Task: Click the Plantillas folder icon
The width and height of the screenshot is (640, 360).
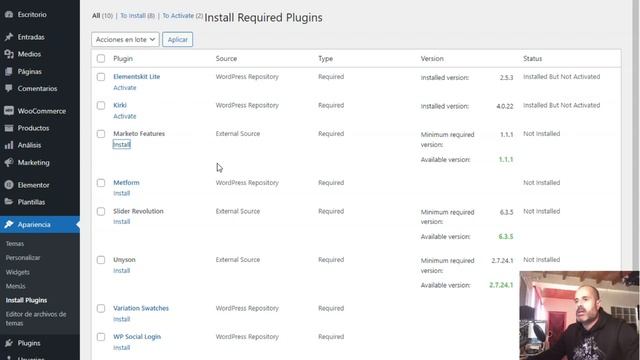Action: click(x=9, y=202)
